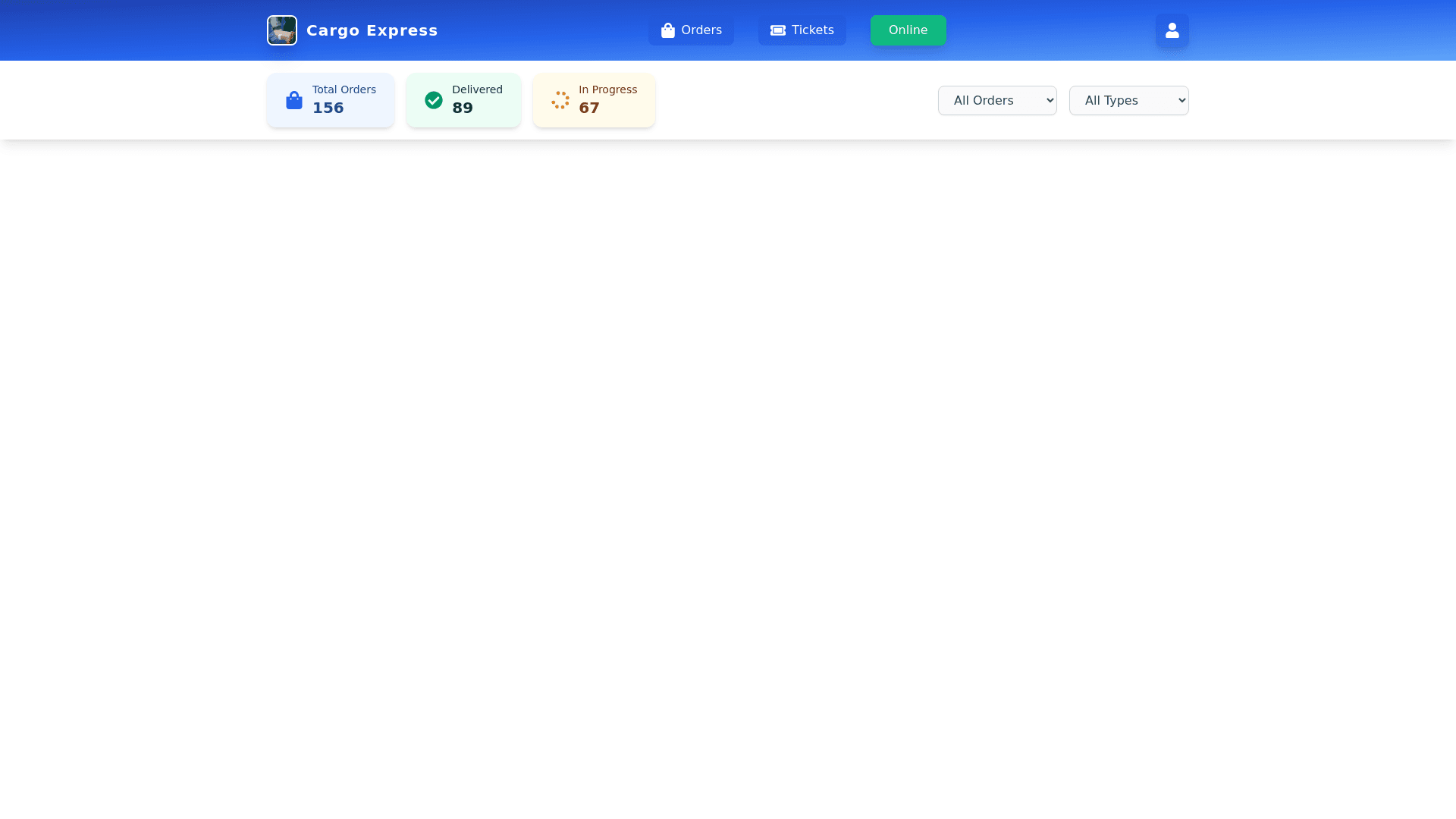Click the 156 total orders count
1456x819 pixels.
tap(328, 108)
